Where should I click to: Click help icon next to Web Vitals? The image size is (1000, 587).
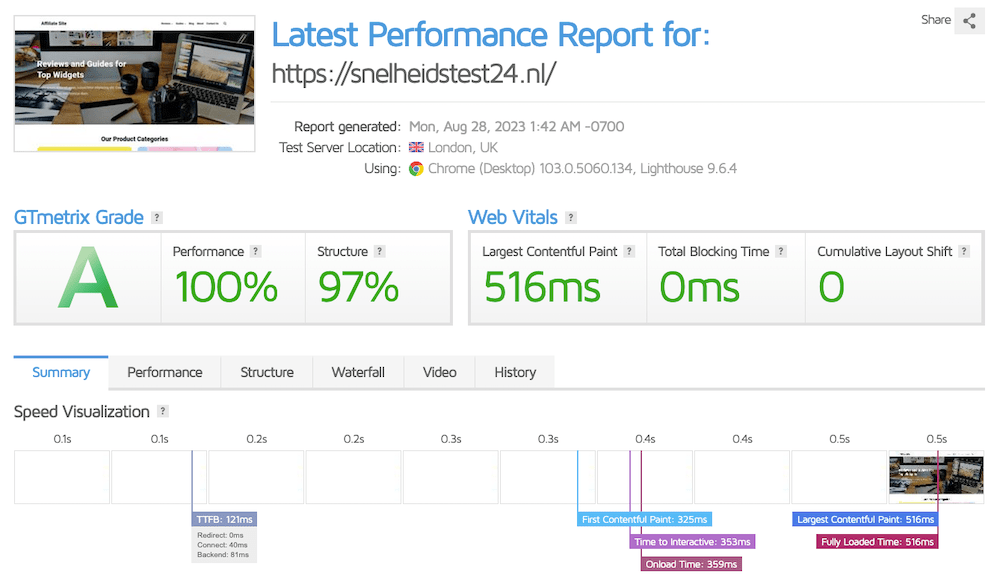571,218
